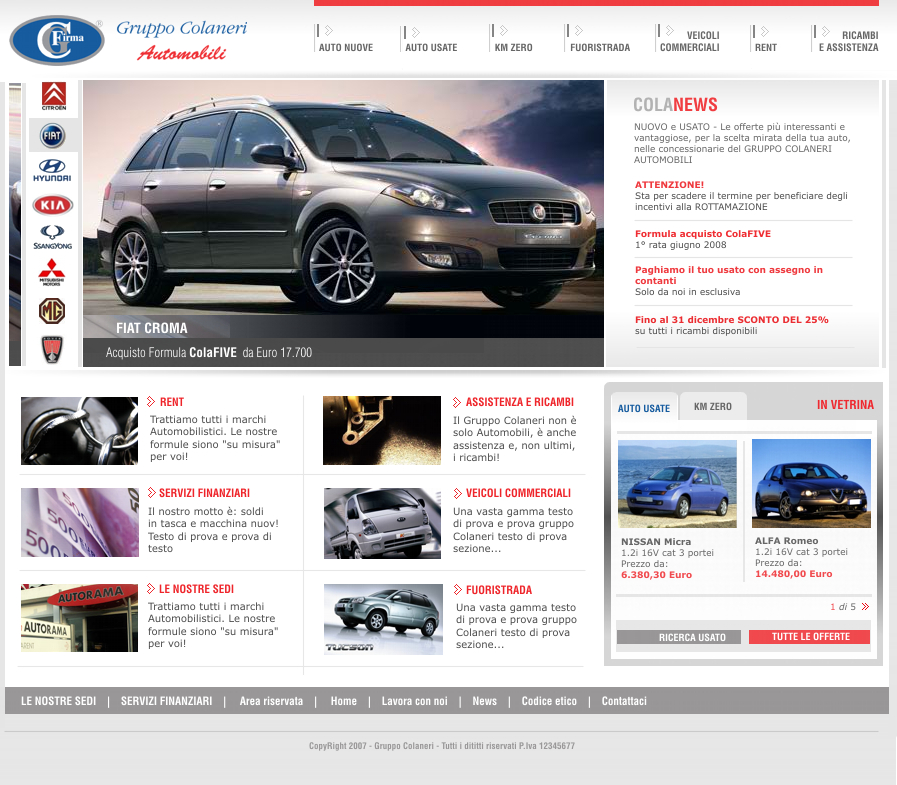Viewport: 897px width, 785px height.
Task: Click the 14.480,00 Euro price
Action: 793,574
